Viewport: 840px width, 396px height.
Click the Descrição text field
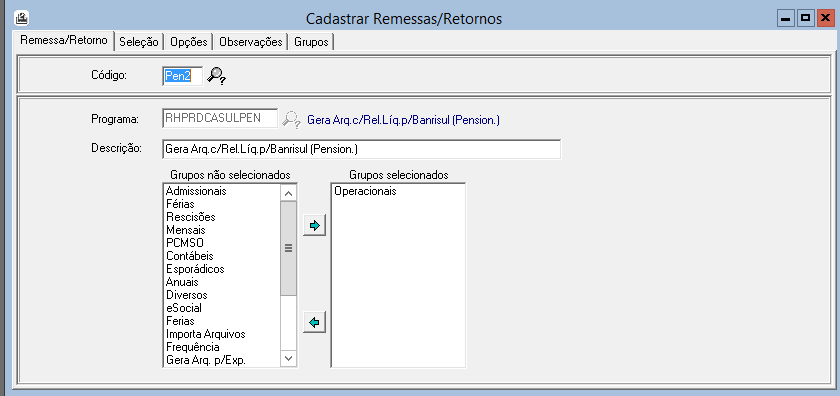(x=362, y=149)
